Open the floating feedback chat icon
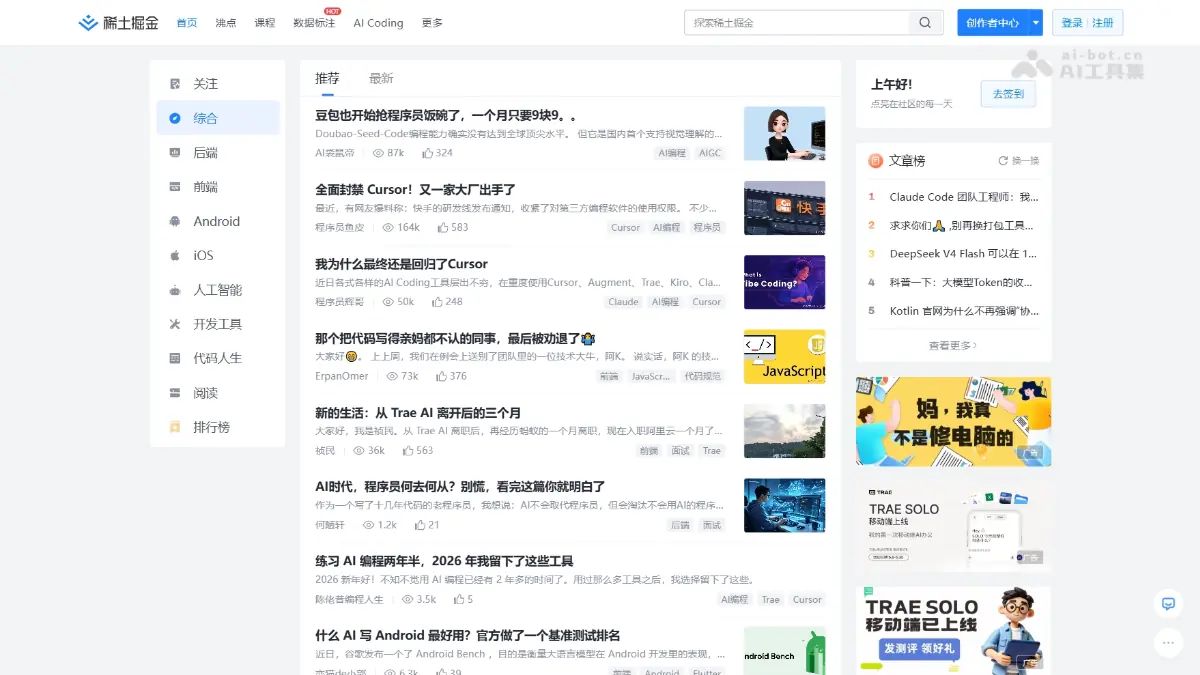Viewport: 1200px width, 675px height. pos(1167,603)
